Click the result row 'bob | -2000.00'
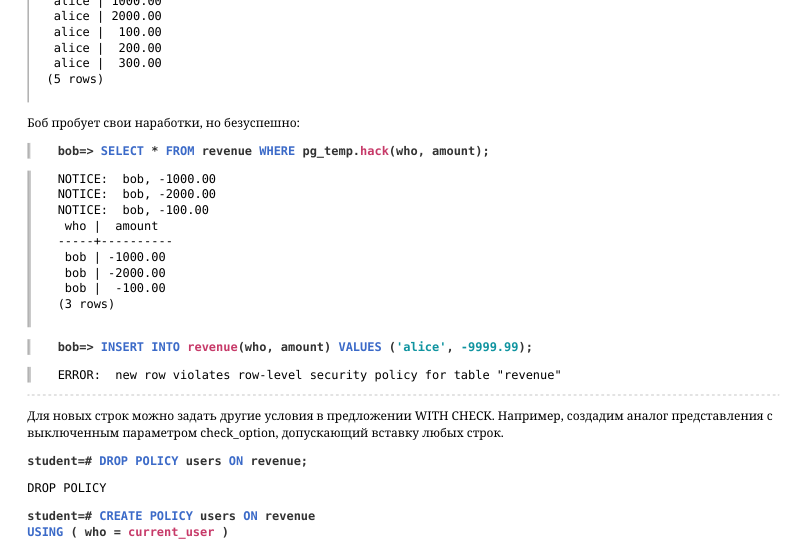 115,273
